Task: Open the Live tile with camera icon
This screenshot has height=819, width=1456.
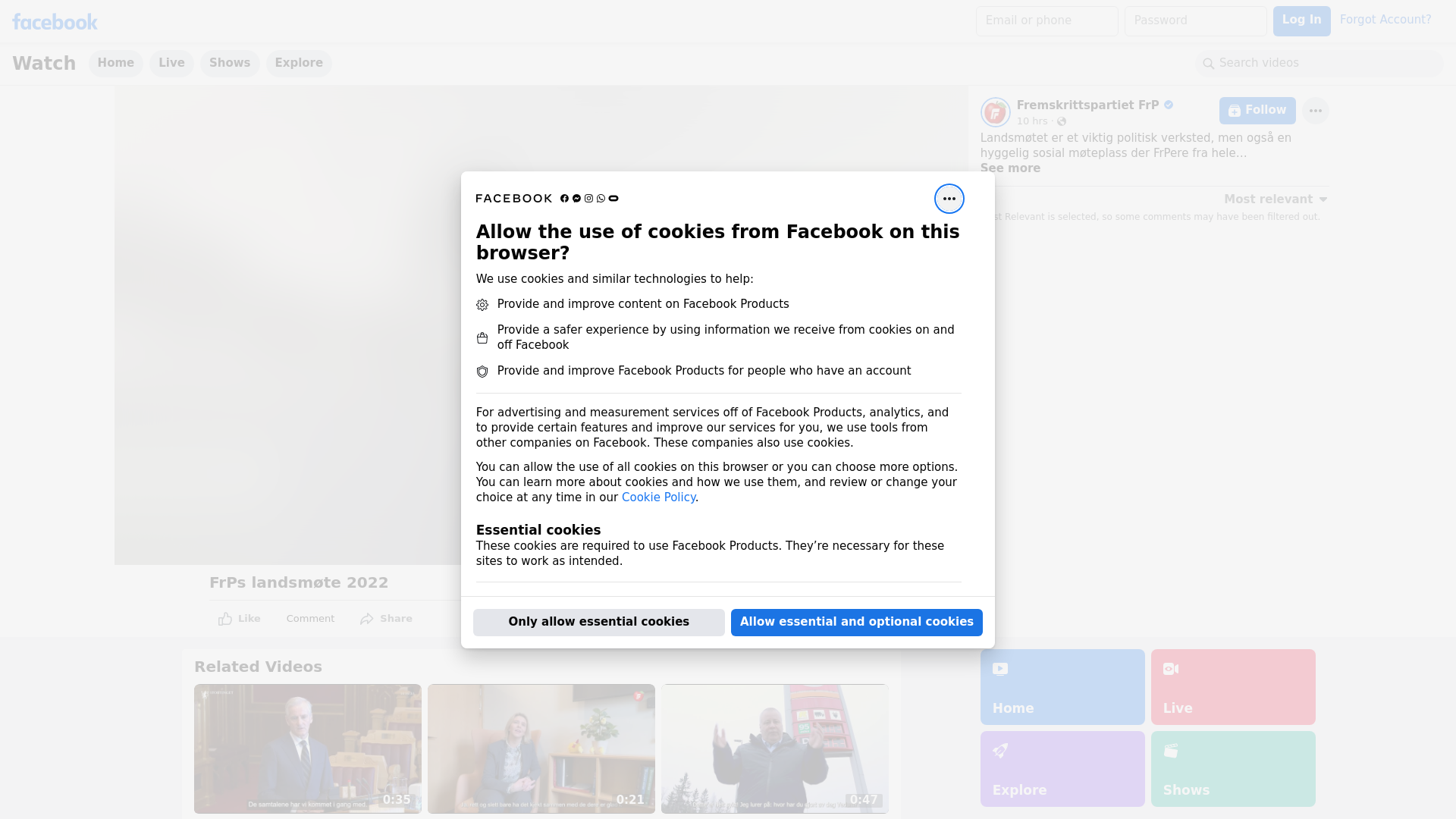Action: point(1232,686)
